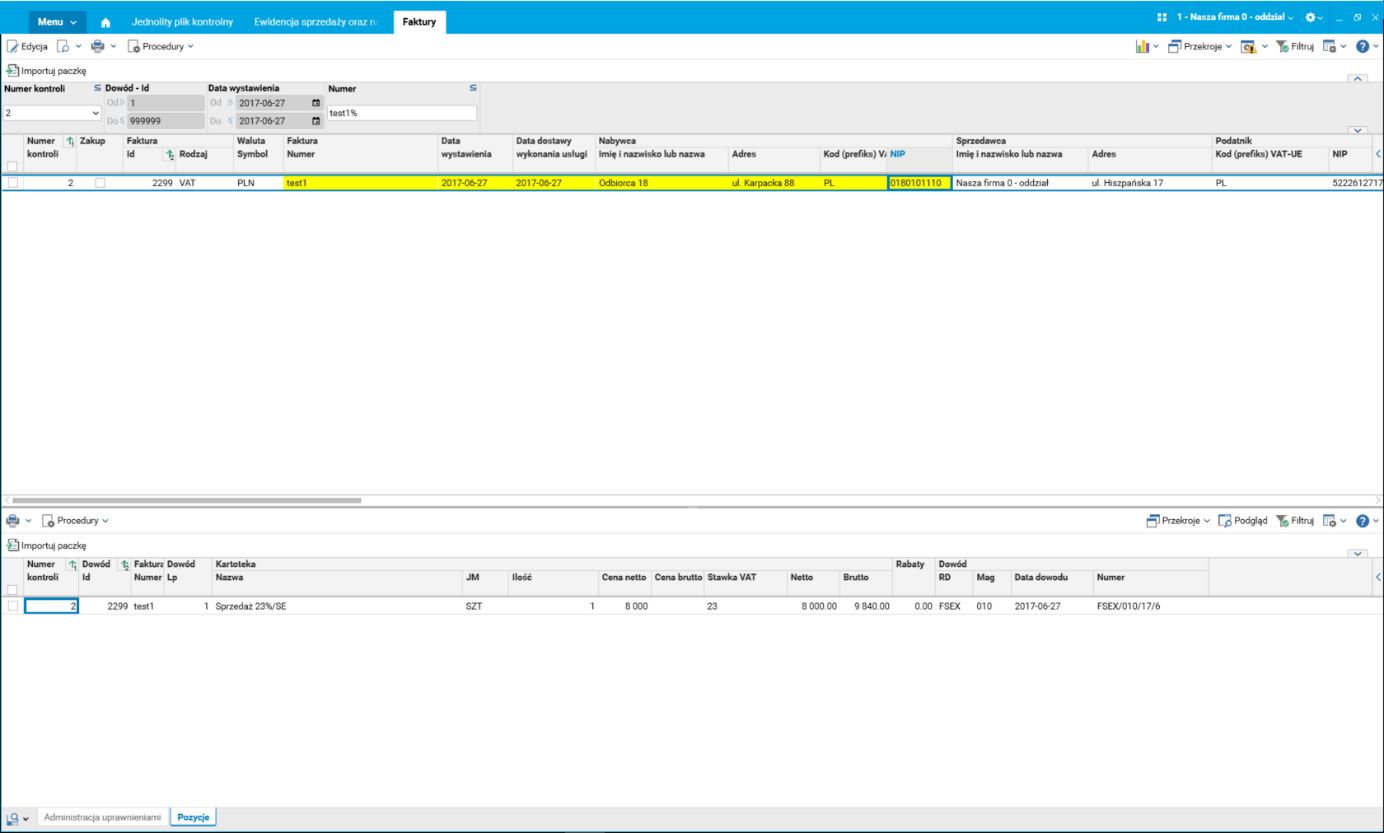Click the side chevron of Faktury grid header

point(1378,154)
